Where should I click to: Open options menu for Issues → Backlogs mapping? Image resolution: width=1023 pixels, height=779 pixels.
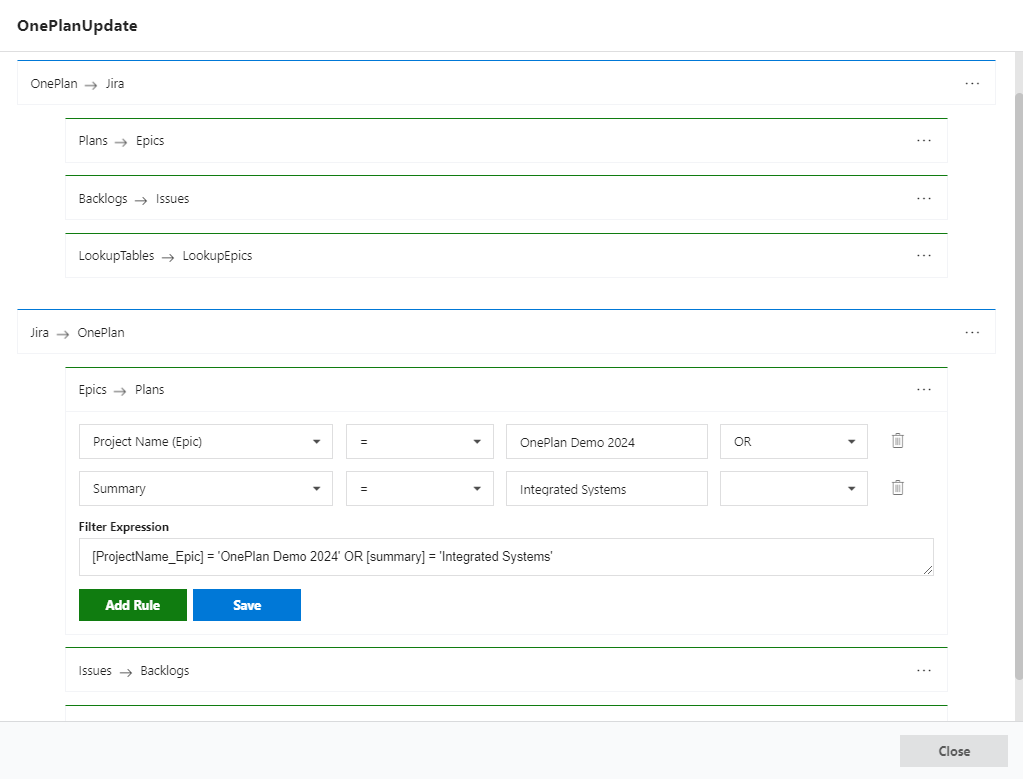[x=923, y=670]
